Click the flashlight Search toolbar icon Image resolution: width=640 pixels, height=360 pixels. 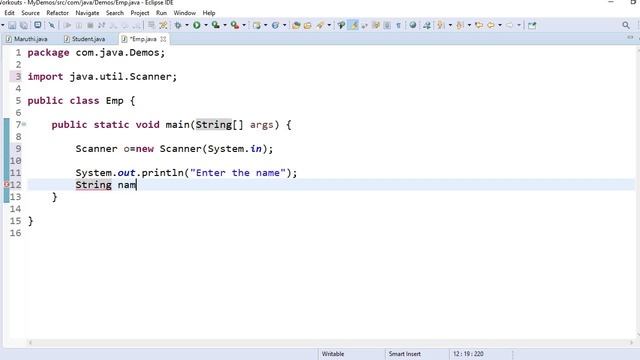(x=320, y=25)
